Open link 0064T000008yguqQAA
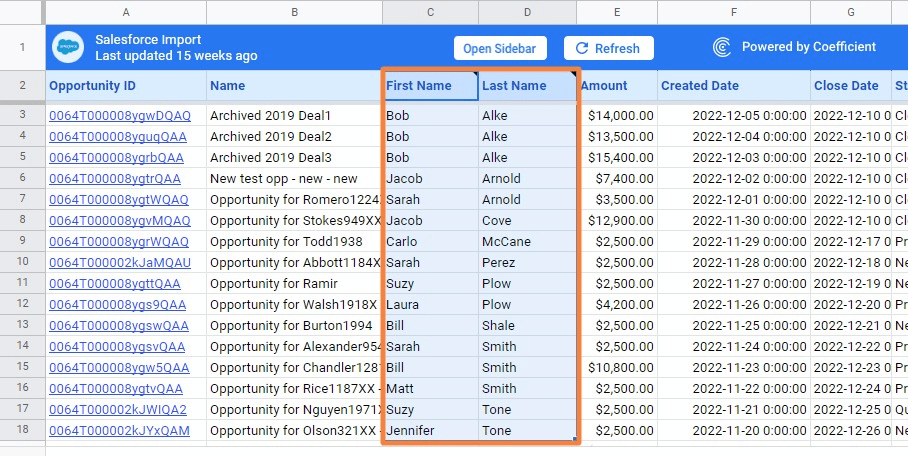This screenshot has height=456, width=908. coord(118,136)
